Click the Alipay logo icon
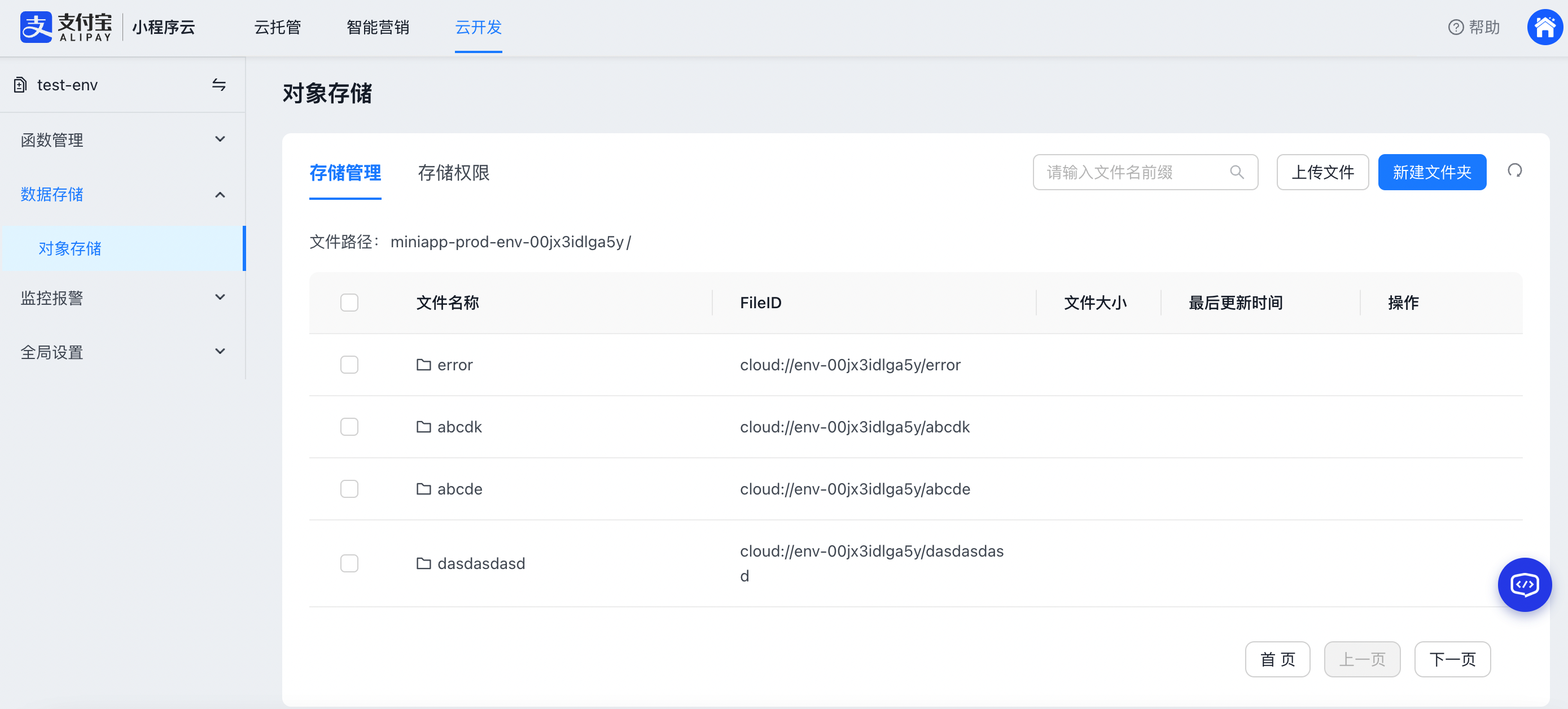The height and width of the screenshot is (709, 1568). [36, 27]
